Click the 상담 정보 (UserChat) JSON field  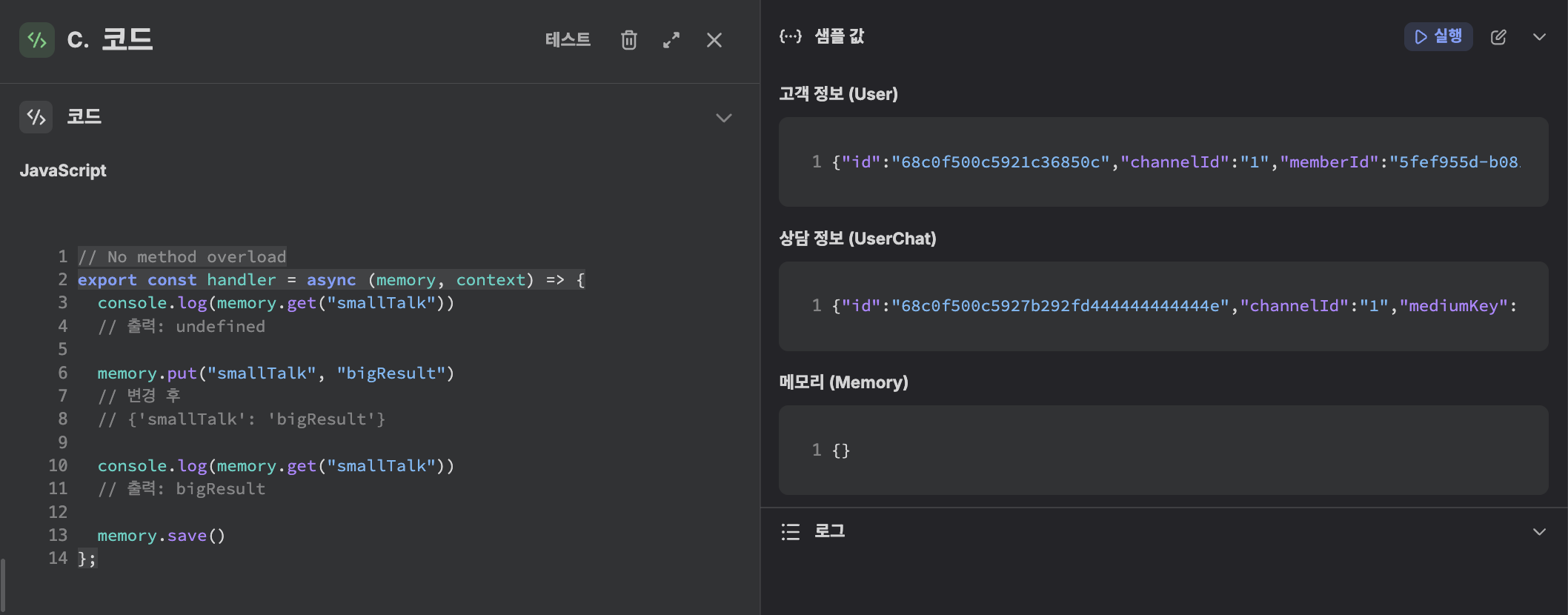[1163, 306]
